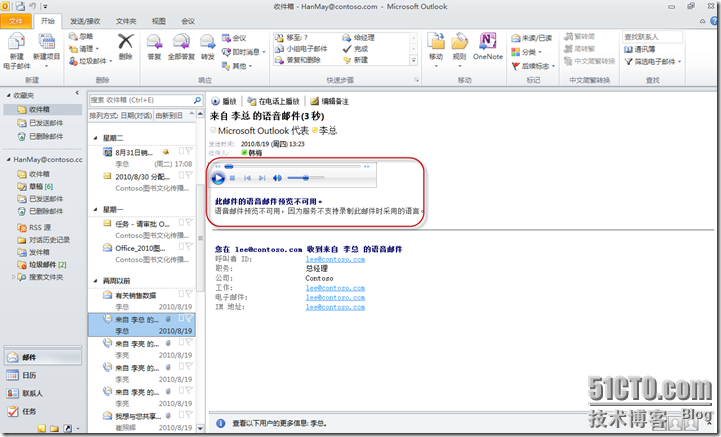The width and height of the screenshot is (721, 437).
Task: Mute the voicemail player volume icon
Action: 277,178
